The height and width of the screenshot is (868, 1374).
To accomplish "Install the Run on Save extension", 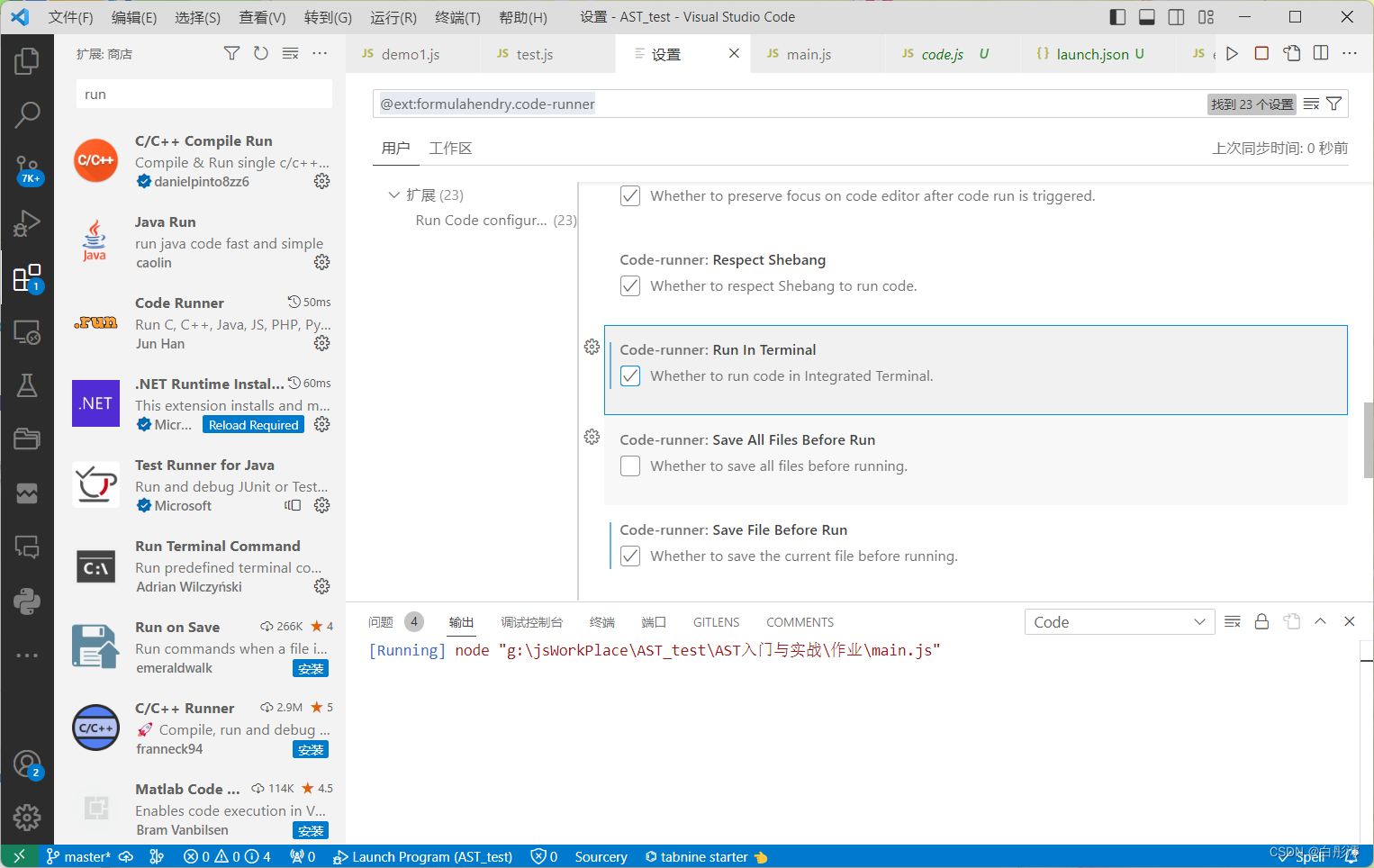I will 311,668.
